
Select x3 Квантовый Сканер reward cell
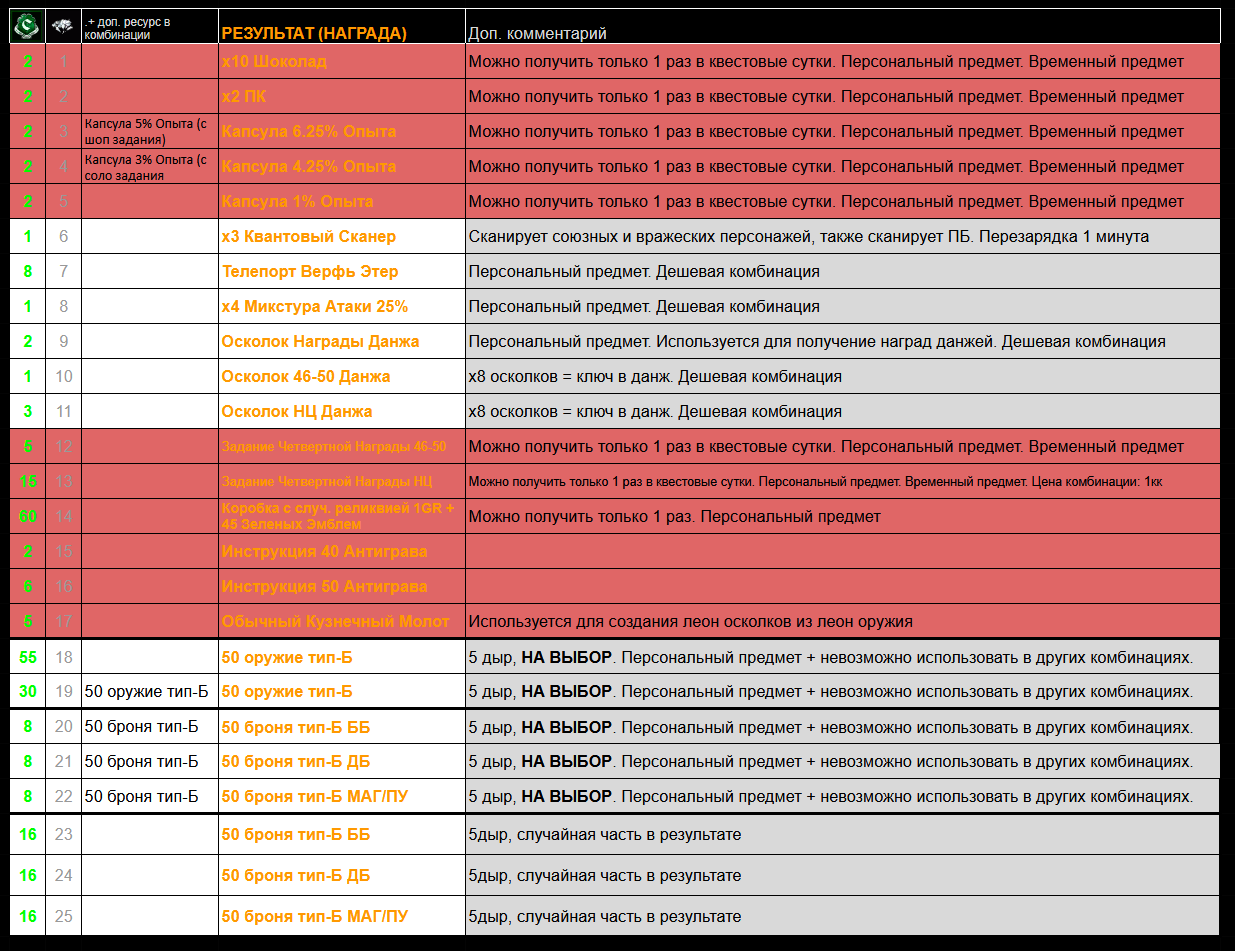[x=308, y=237]
